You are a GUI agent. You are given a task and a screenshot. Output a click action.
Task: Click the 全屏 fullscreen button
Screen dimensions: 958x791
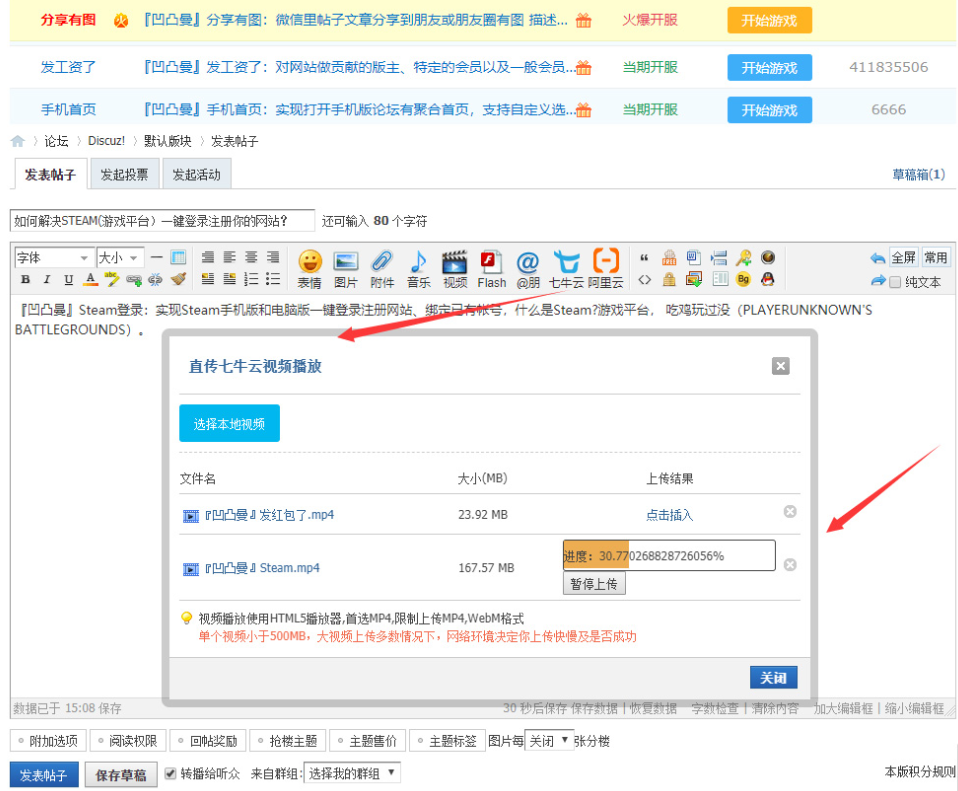(903, 257)
